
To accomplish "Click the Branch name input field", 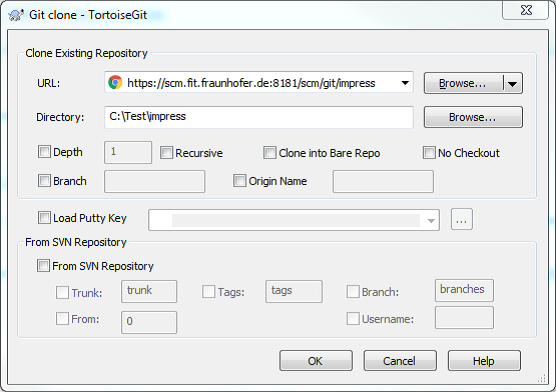I will [x=155, y=182].
